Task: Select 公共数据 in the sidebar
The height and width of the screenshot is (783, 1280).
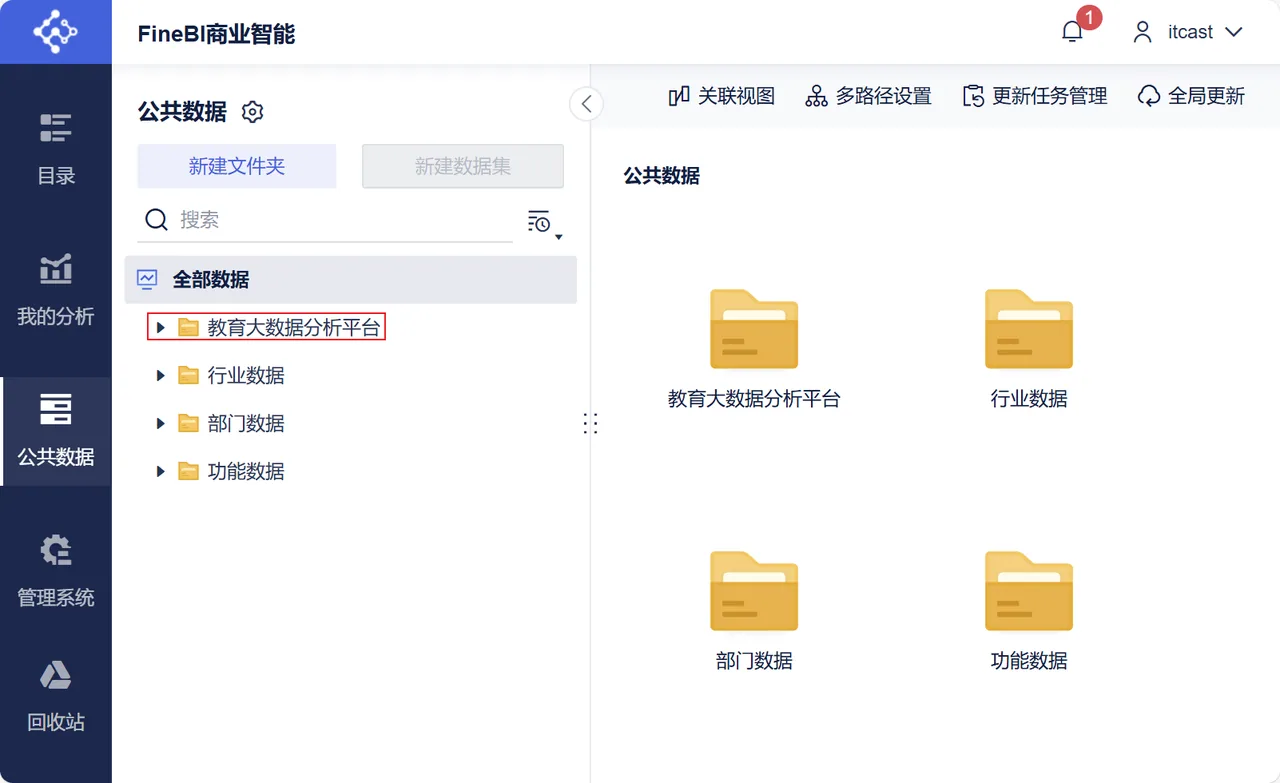Action: (x=56, y=431)
